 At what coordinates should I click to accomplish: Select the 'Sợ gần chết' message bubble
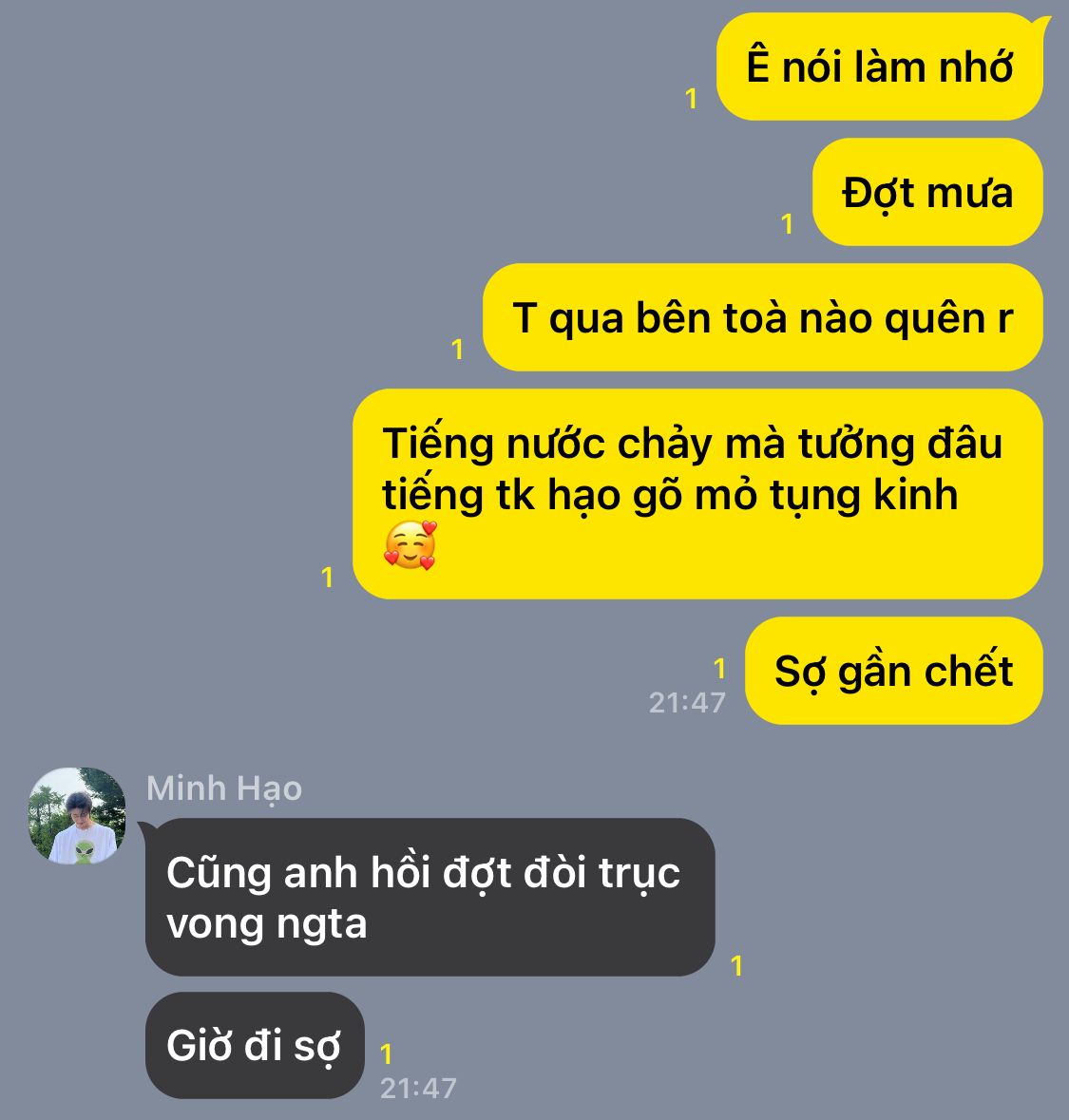coord(894,671)
